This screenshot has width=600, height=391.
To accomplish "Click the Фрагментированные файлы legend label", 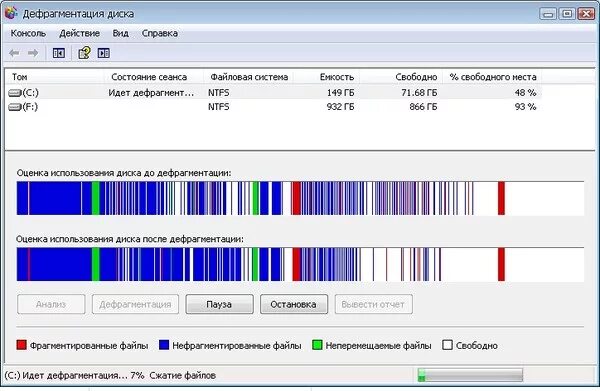I will click(x=89, y=345).
